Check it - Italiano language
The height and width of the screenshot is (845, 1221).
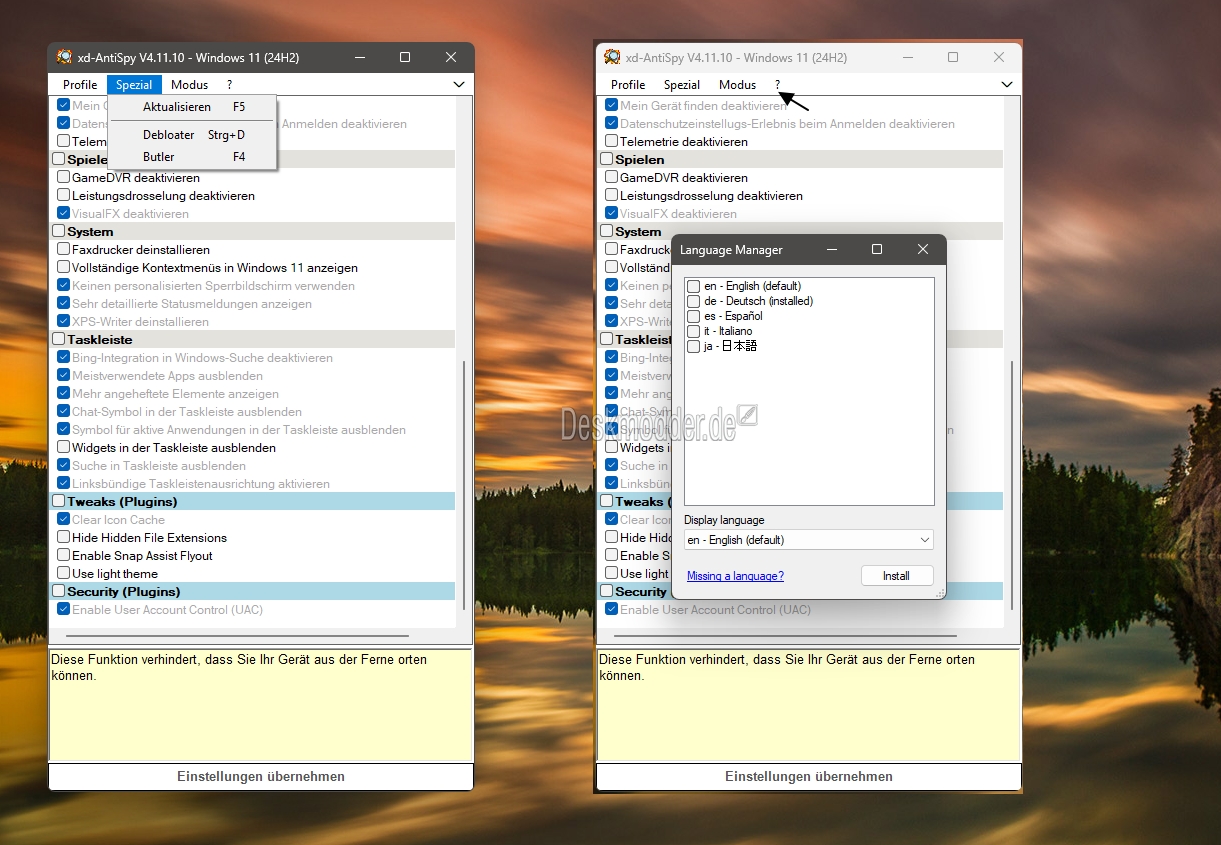coord(693,331)
